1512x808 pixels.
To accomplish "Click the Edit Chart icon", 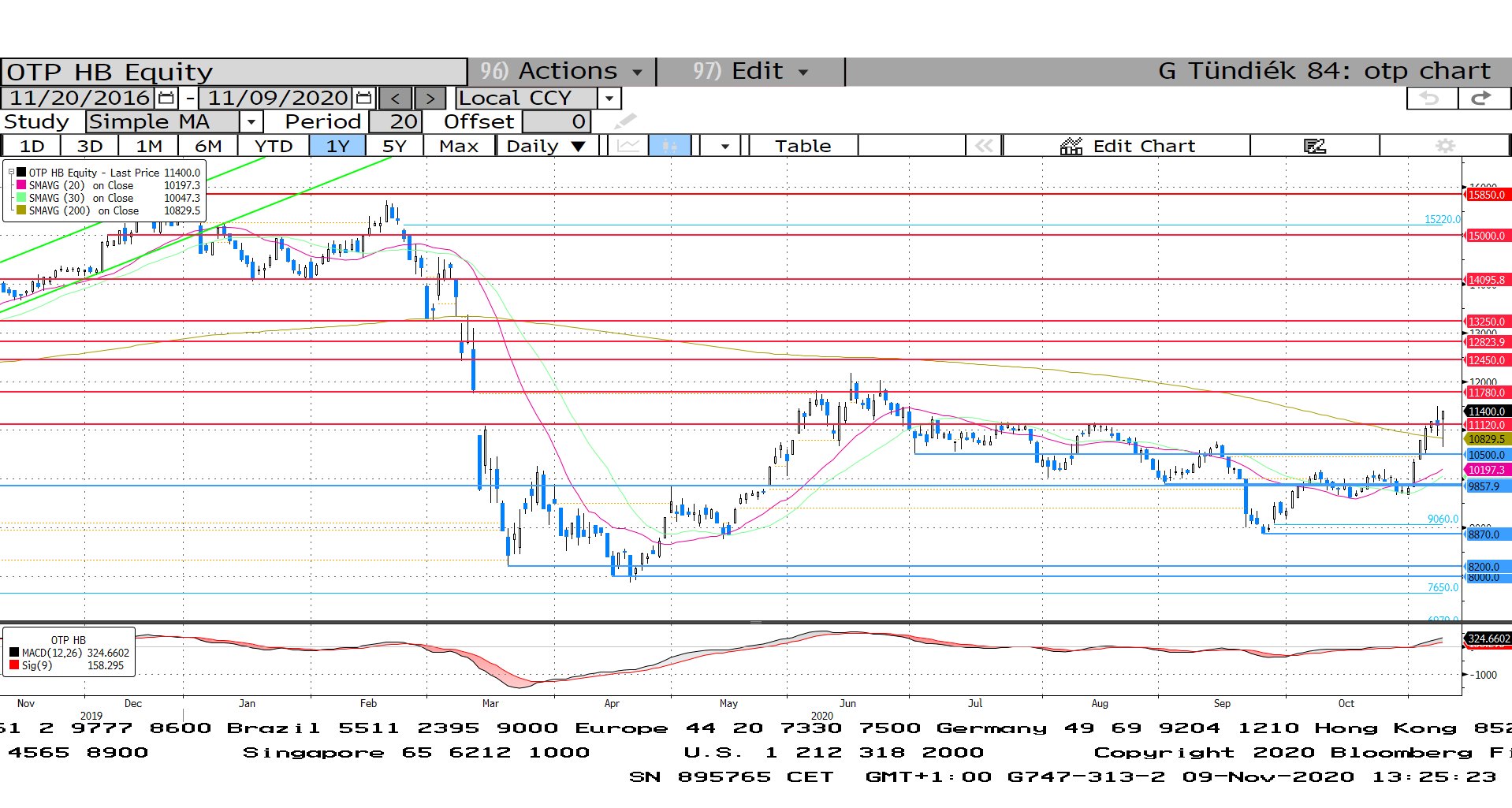I will coord(1071,146).
